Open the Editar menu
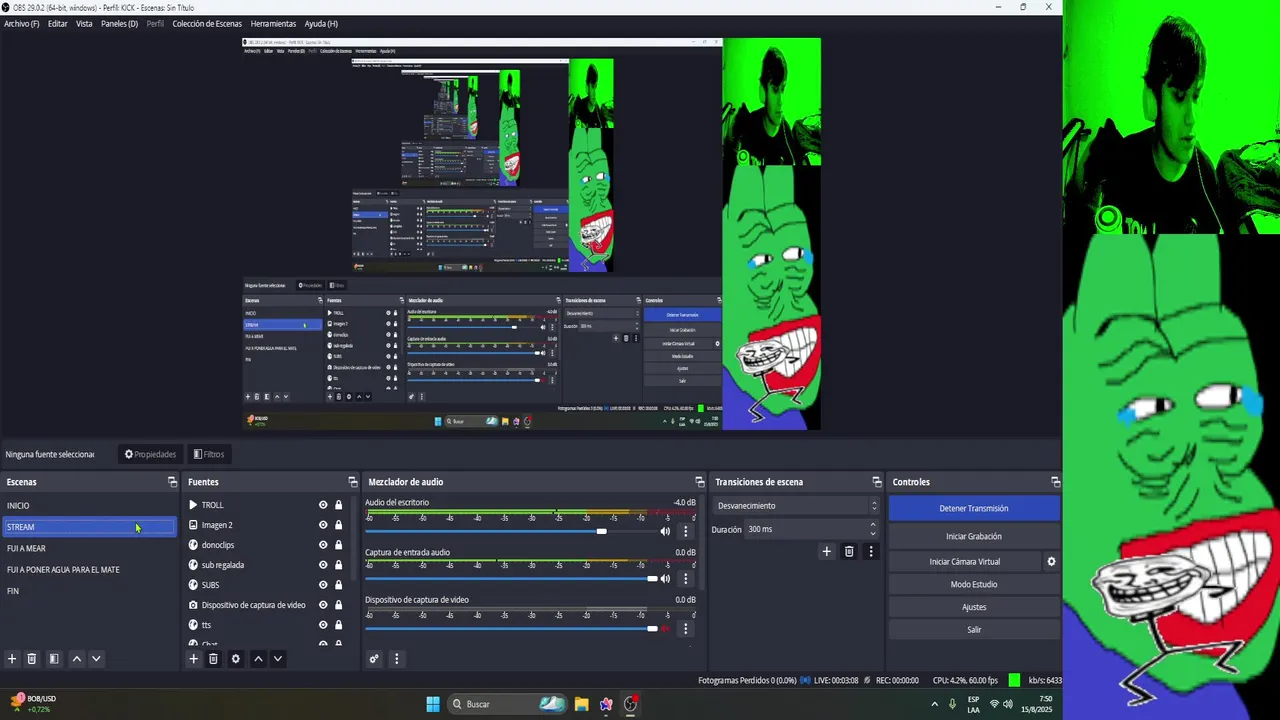The height and width of the screenshot is (720, 1280). click(58, 24)
